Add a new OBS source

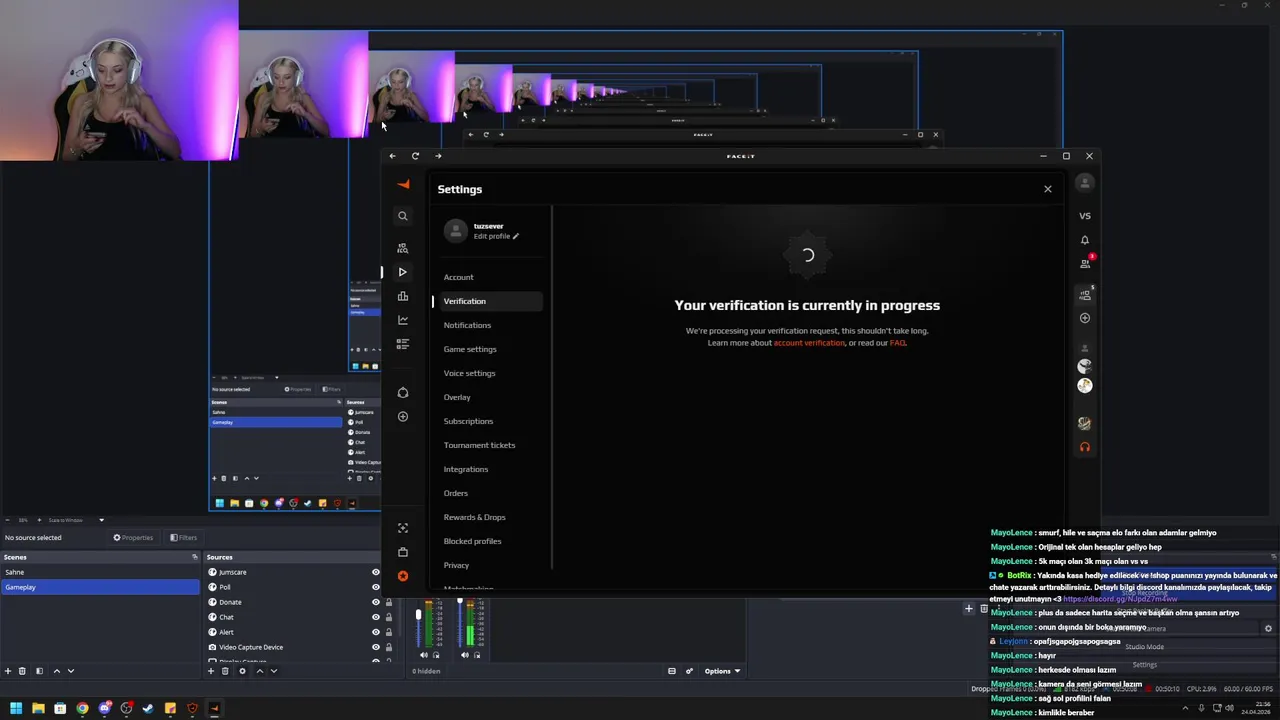[x=211, y=671]
